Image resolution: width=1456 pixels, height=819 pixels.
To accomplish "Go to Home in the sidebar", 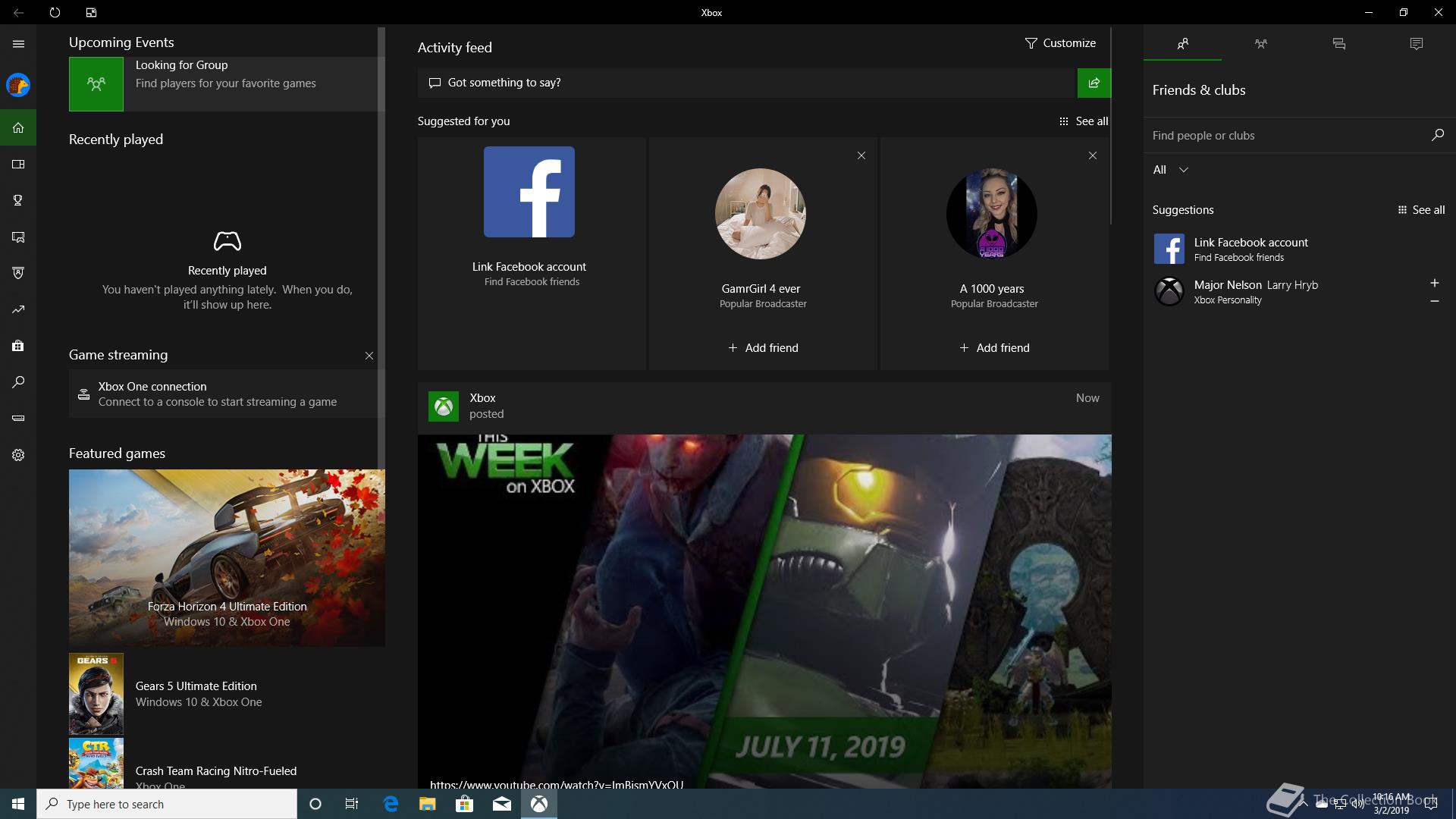I will 18,127.
